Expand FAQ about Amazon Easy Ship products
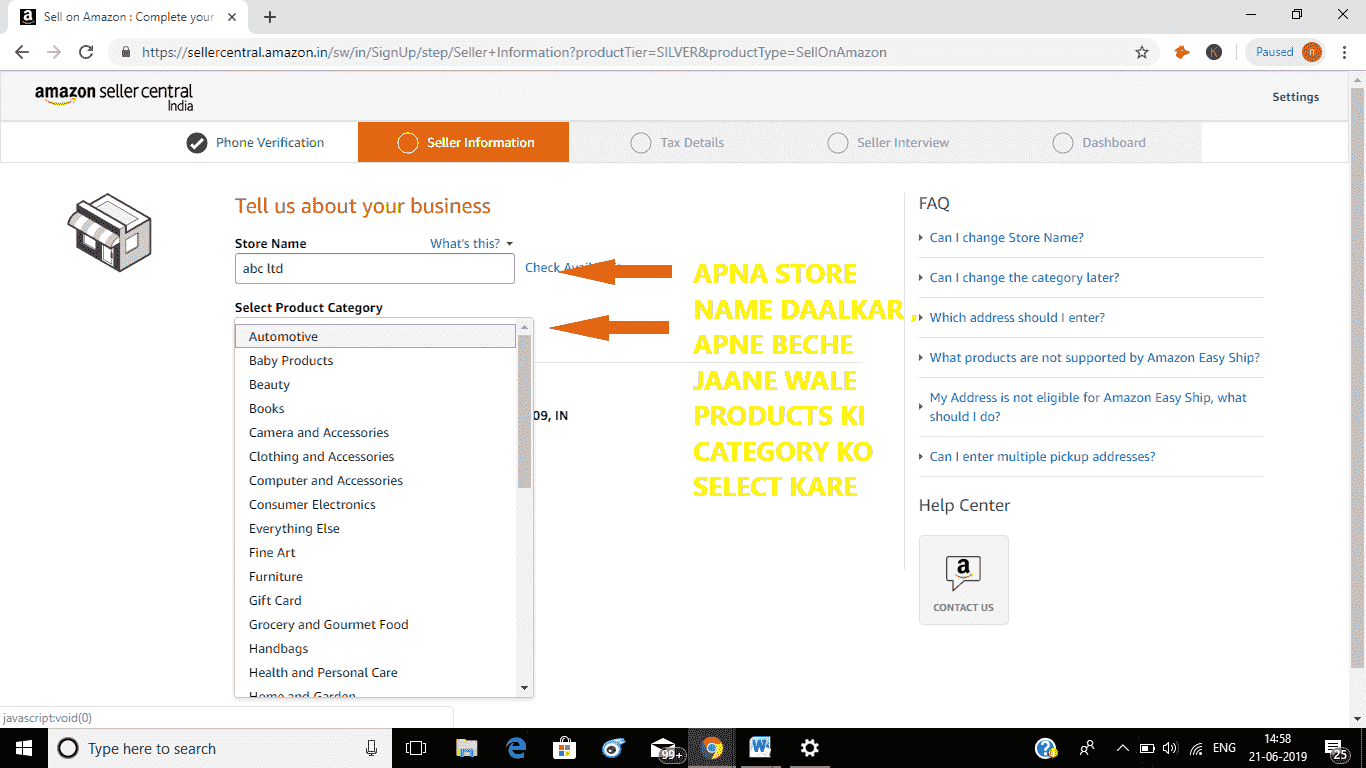Screen dimensions: 1366x768 1094,358
